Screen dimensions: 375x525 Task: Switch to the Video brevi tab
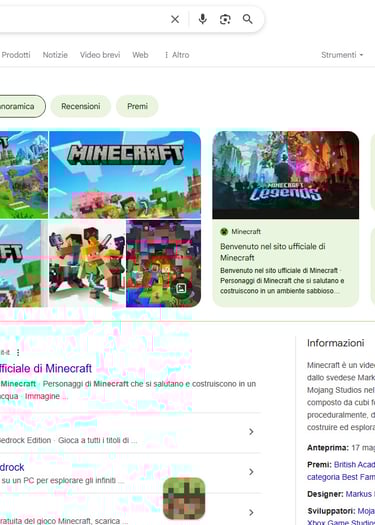click(x=100, y=55)
